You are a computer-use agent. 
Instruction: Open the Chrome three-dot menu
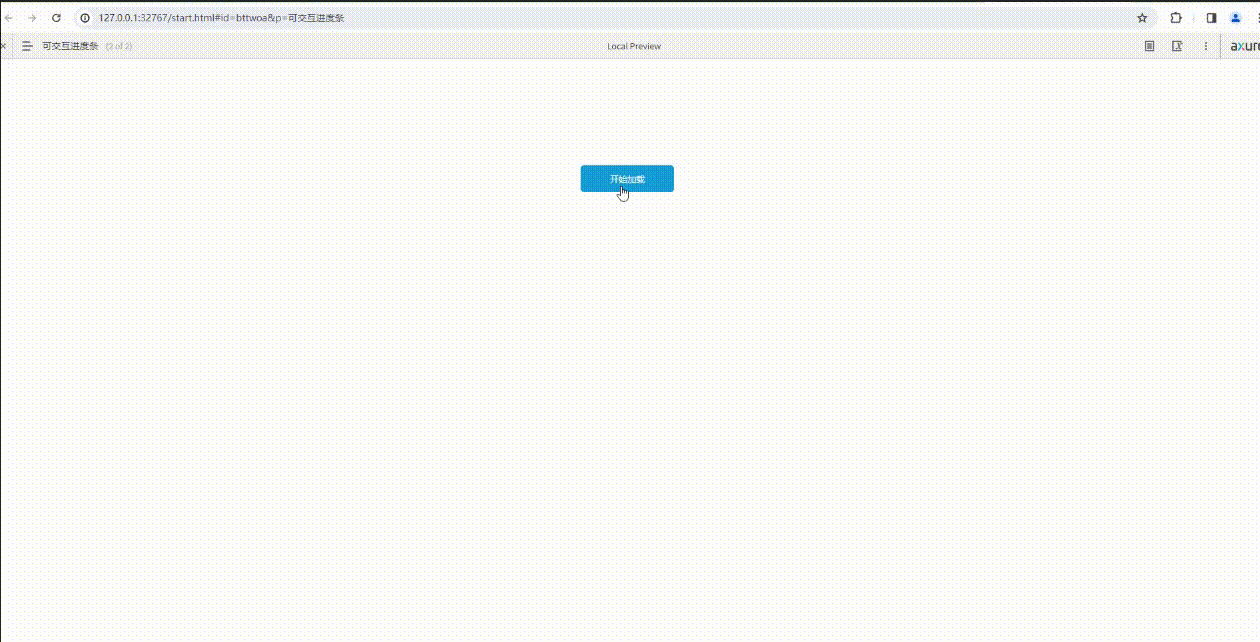1255,18
